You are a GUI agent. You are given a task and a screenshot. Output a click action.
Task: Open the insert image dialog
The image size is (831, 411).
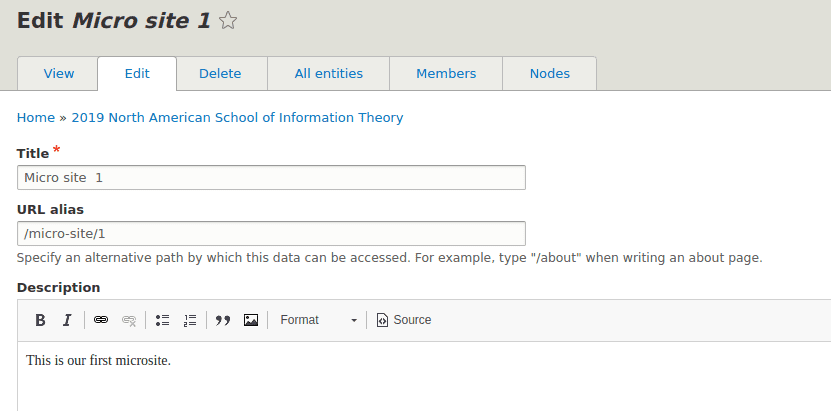click(x=251, y=320)
